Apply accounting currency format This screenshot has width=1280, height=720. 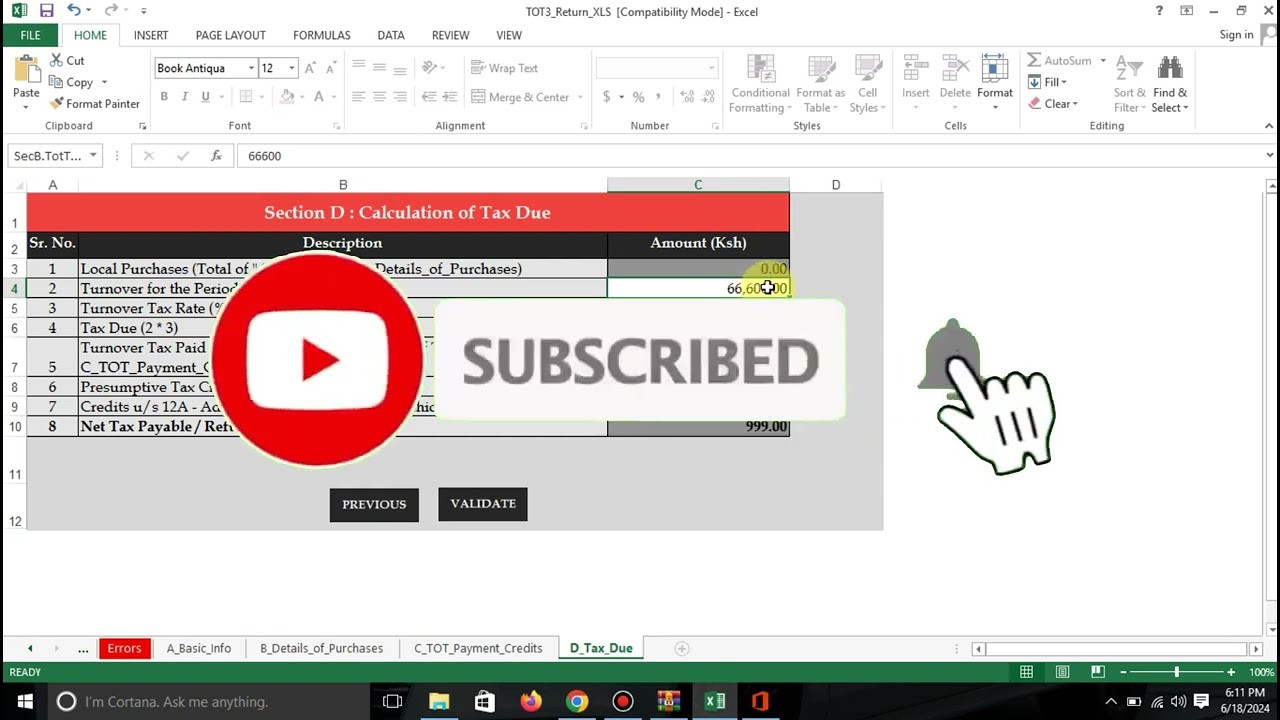point(606,97)
